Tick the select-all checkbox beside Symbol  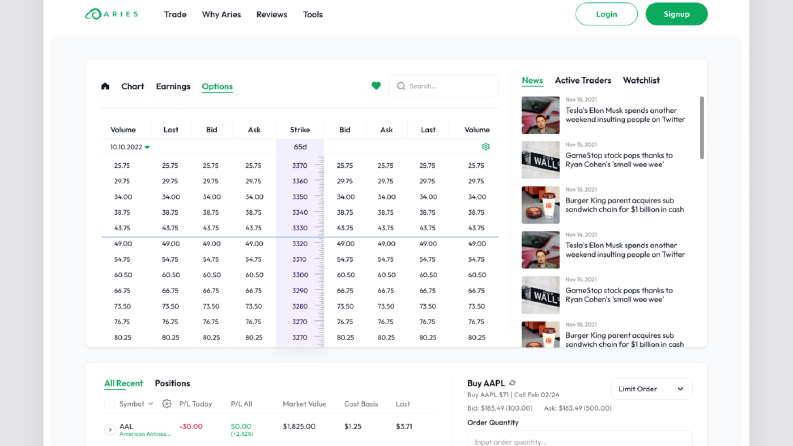[x=109, y=404]
